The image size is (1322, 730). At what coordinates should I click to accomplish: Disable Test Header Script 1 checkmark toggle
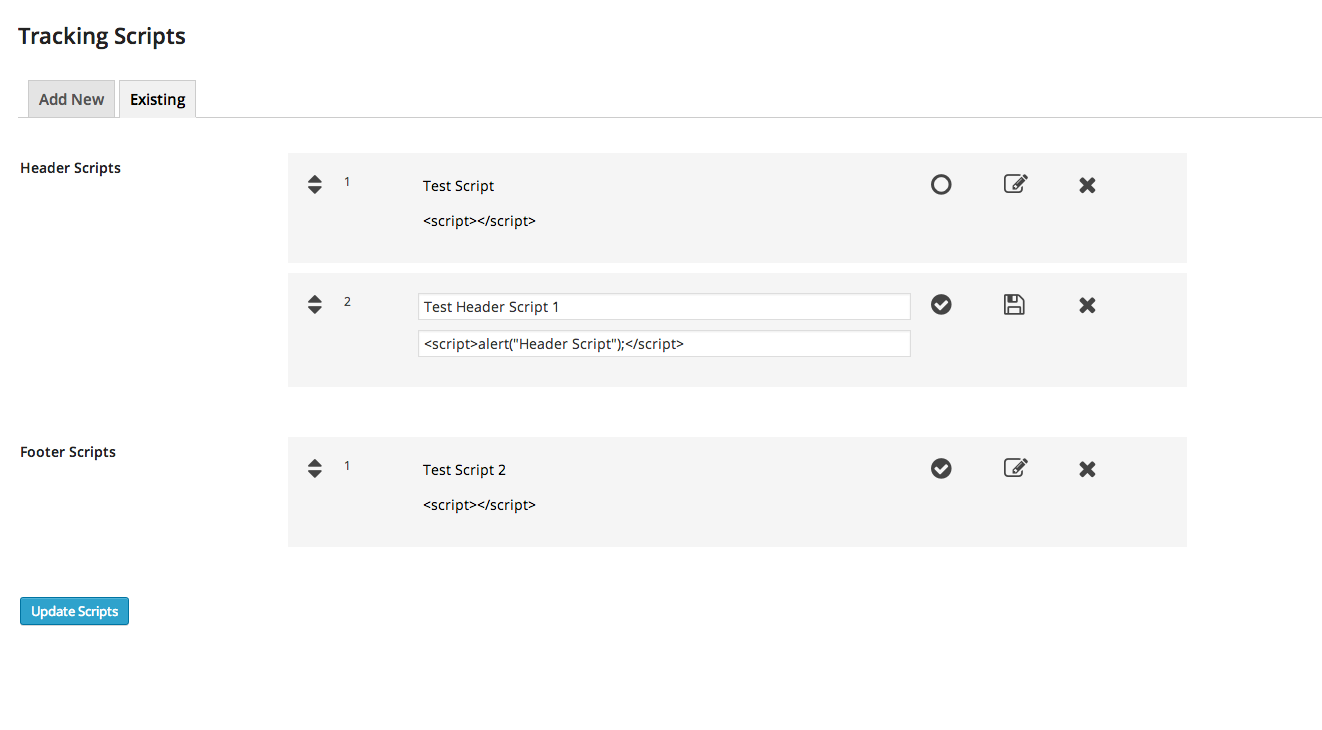[941, 304]
